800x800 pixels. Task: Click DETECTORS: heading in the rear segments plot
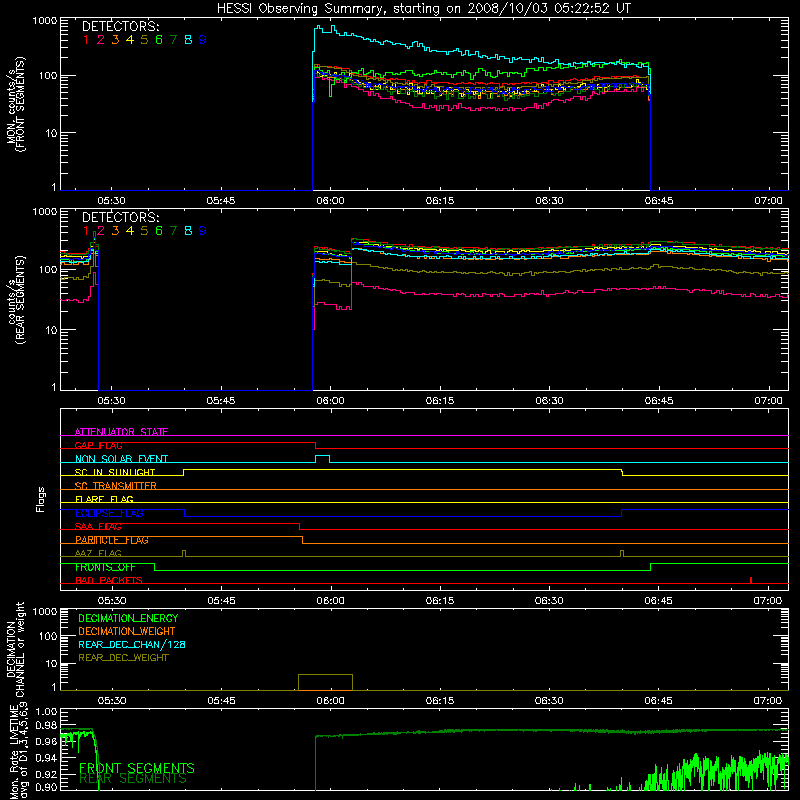pyautogui.click(x=120, y=218)
